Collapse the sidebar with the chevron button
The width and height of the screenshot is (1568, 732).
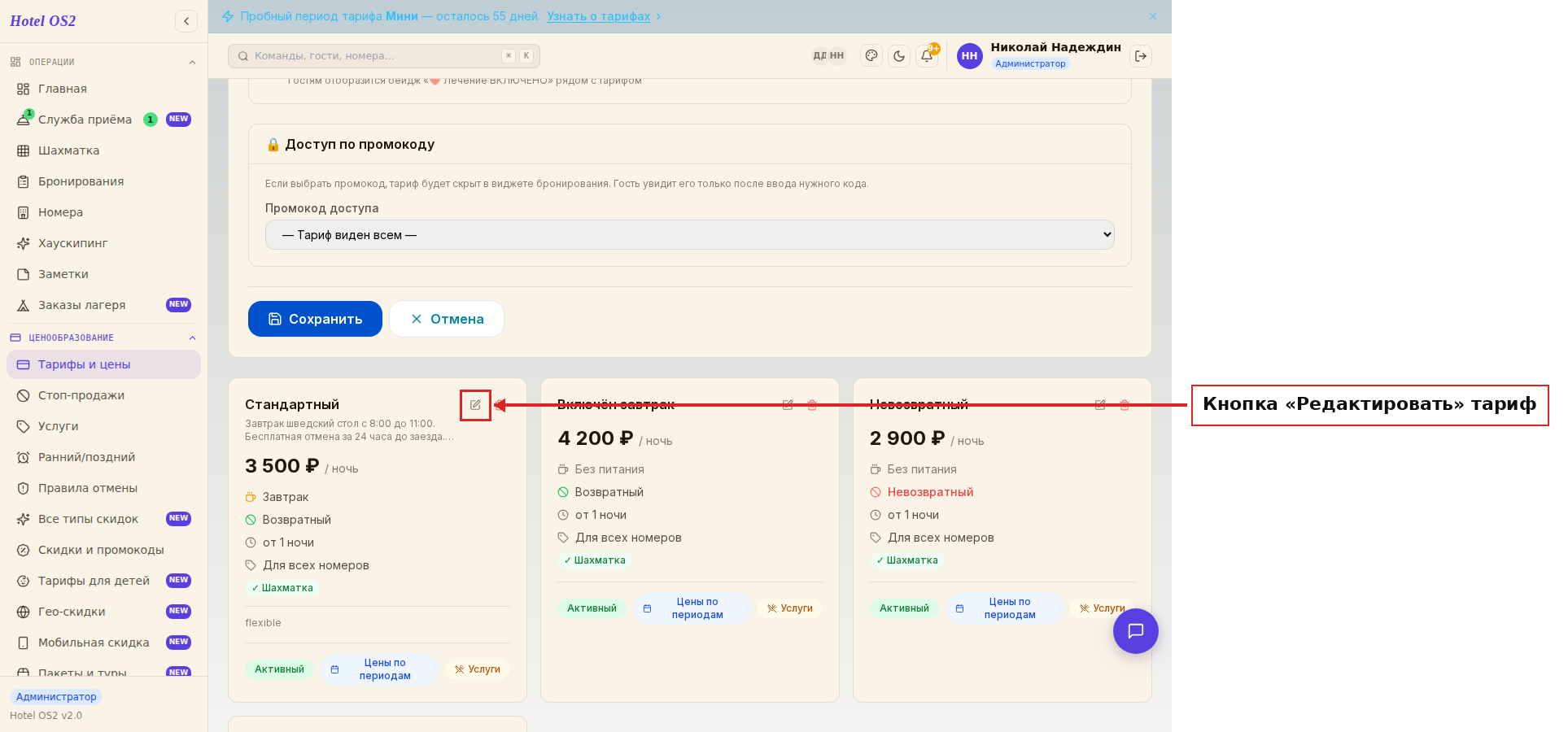tap(186, 21)
